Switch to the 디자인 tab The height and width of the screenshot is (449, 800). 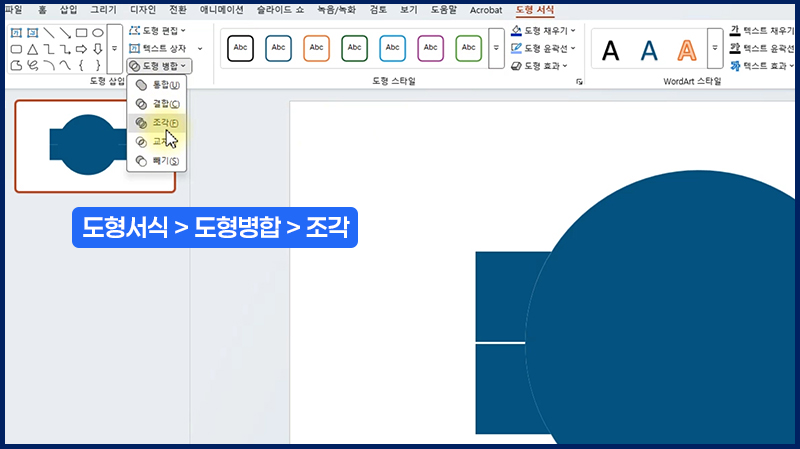point(143,9)
